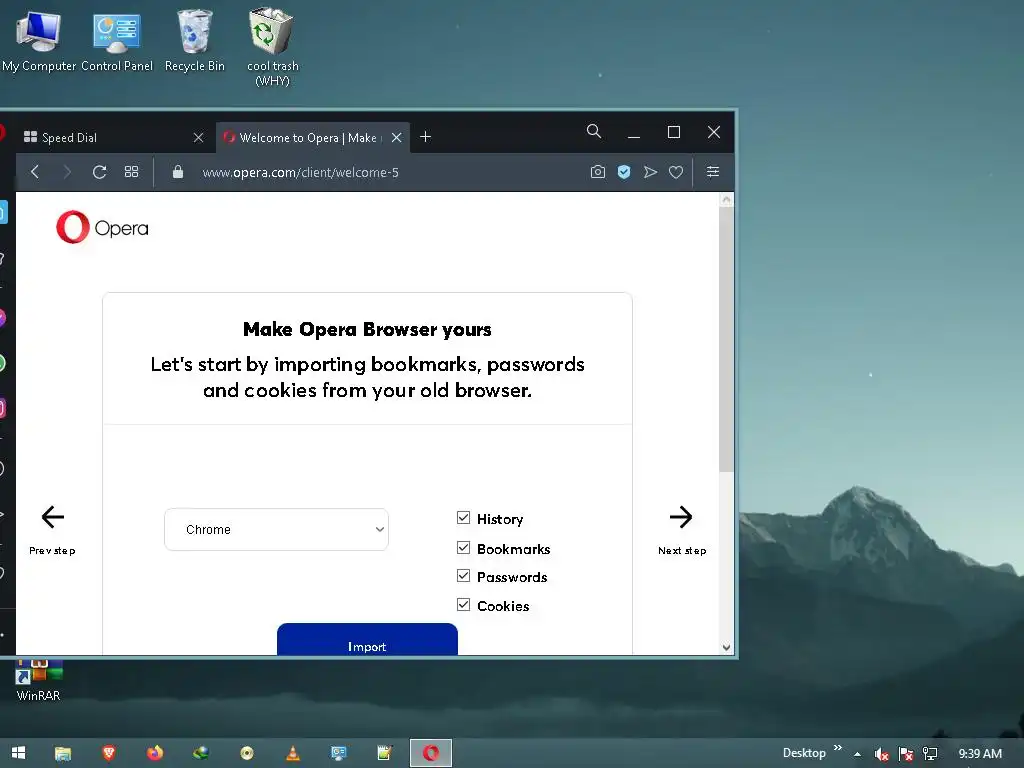Take a snapshot with the camera icon

(598, 172)
